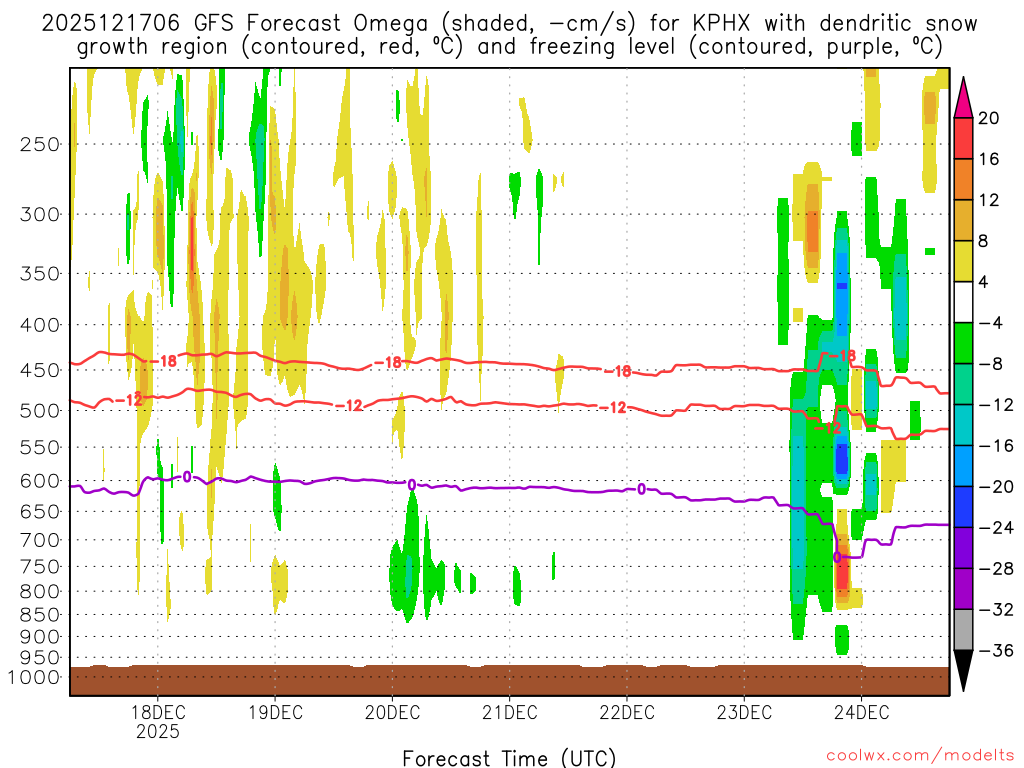The width and height of the screenshot is (1024, 768).
Task: Click the colorbar value label -36
Action: pos(997,650)
